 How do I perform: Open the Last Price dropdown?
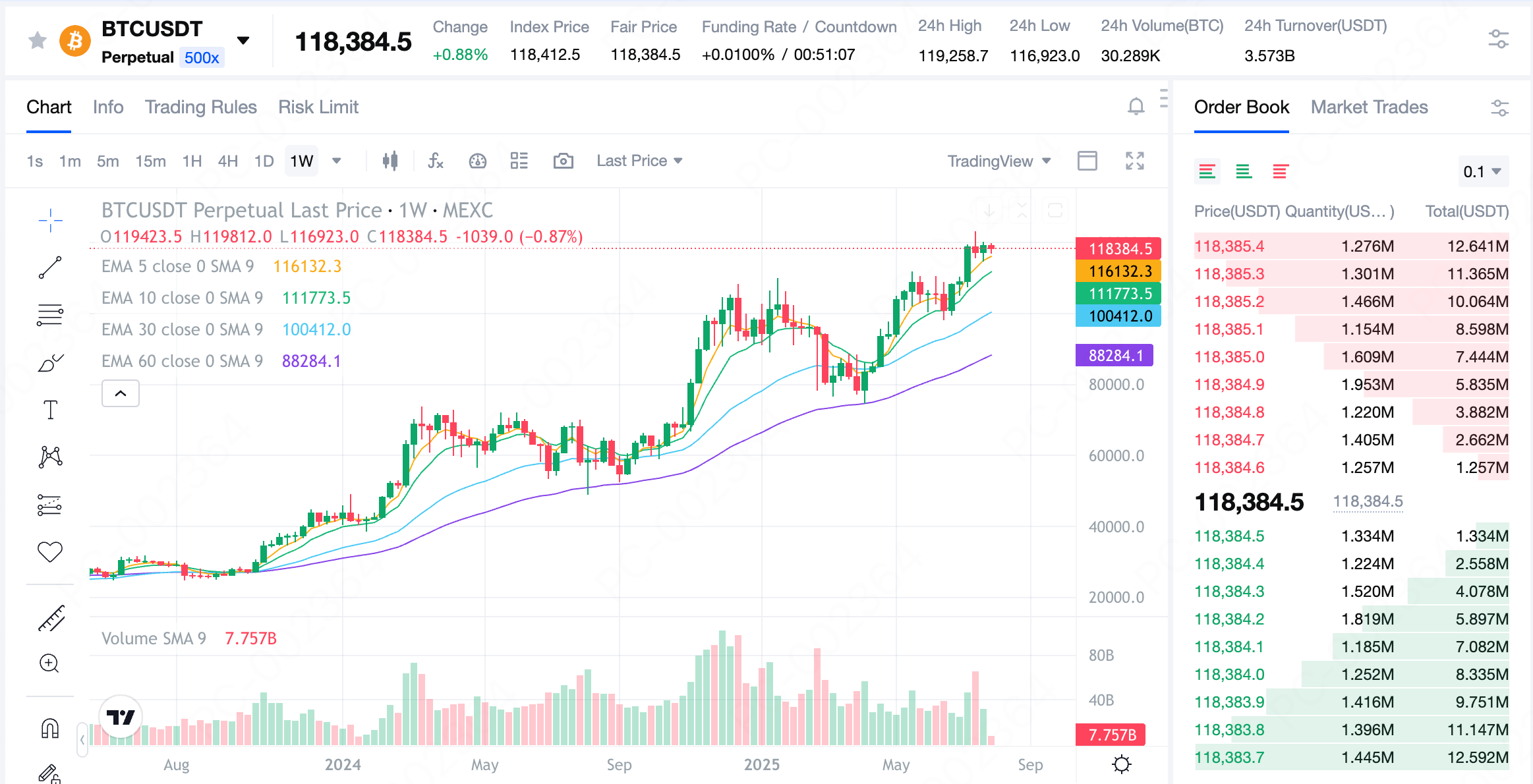639,161
